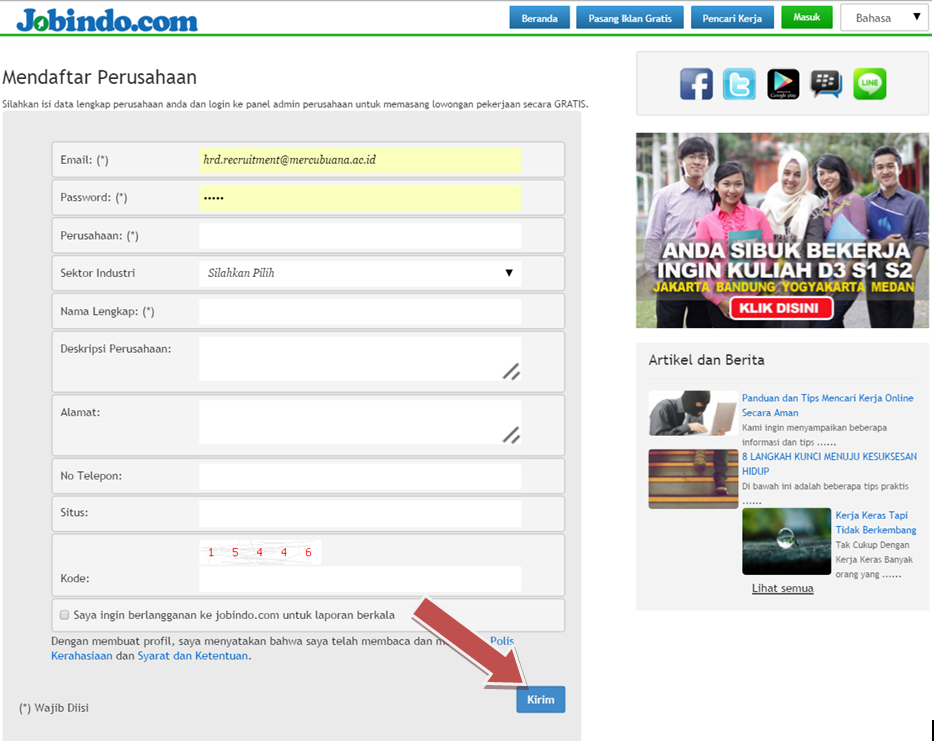Open the Syarat dan Ketentuan link

coord(193,655)
